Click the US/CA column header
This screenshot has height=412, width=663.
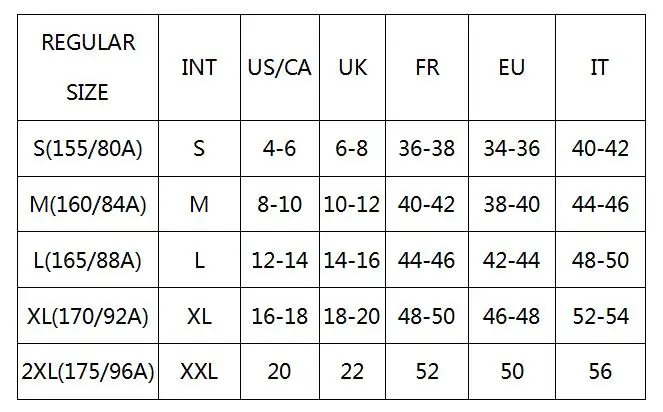point(280,68)
